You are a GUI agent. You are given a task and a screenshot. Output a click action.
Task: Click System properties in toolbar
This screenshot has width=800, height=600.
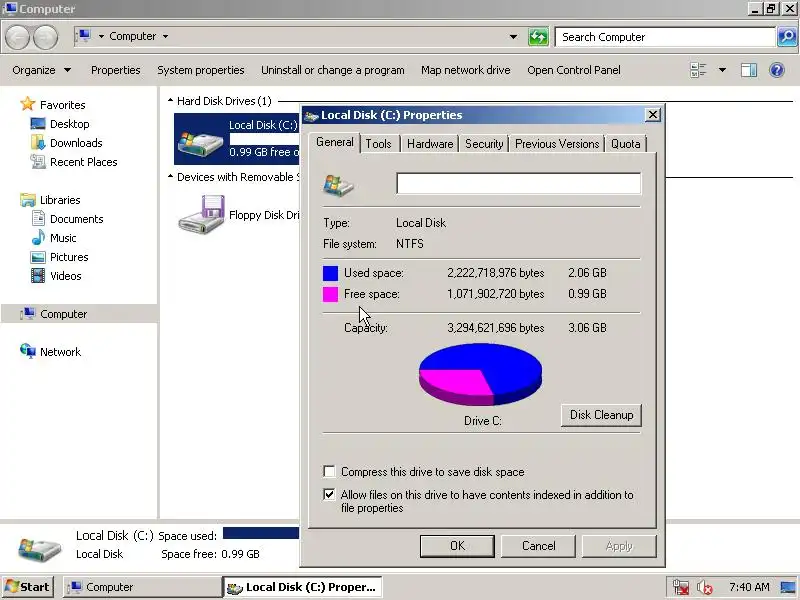[x=201, y=70]
